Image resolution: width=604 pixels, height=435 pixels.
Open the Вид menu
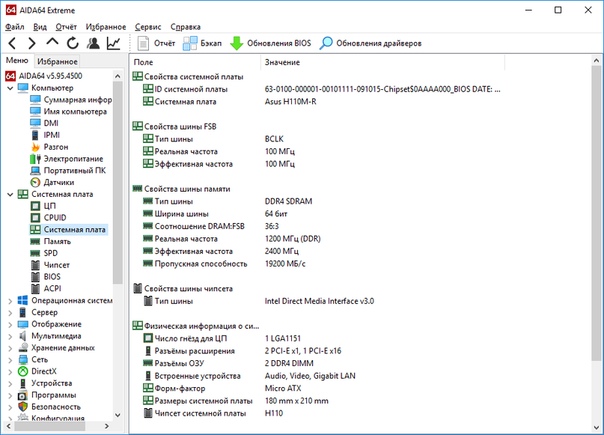(40, 27)
